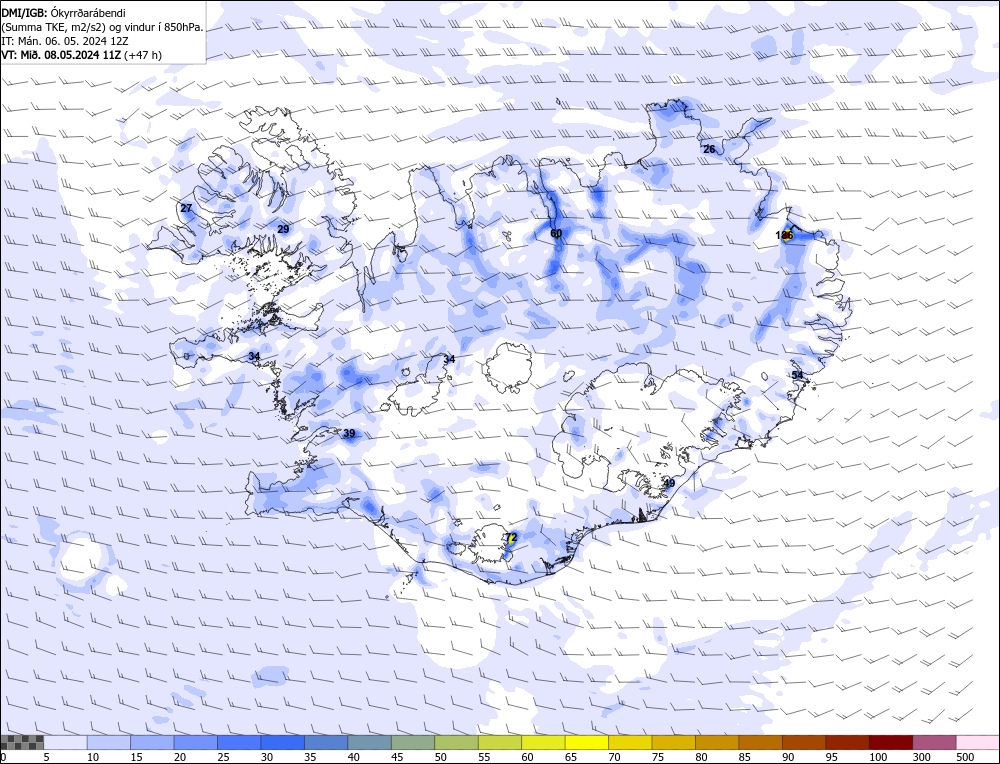Click the legend tick label 500
The width and height of the screenshot is (1000, 764).
pyautogui.click(x=964, y=757)
